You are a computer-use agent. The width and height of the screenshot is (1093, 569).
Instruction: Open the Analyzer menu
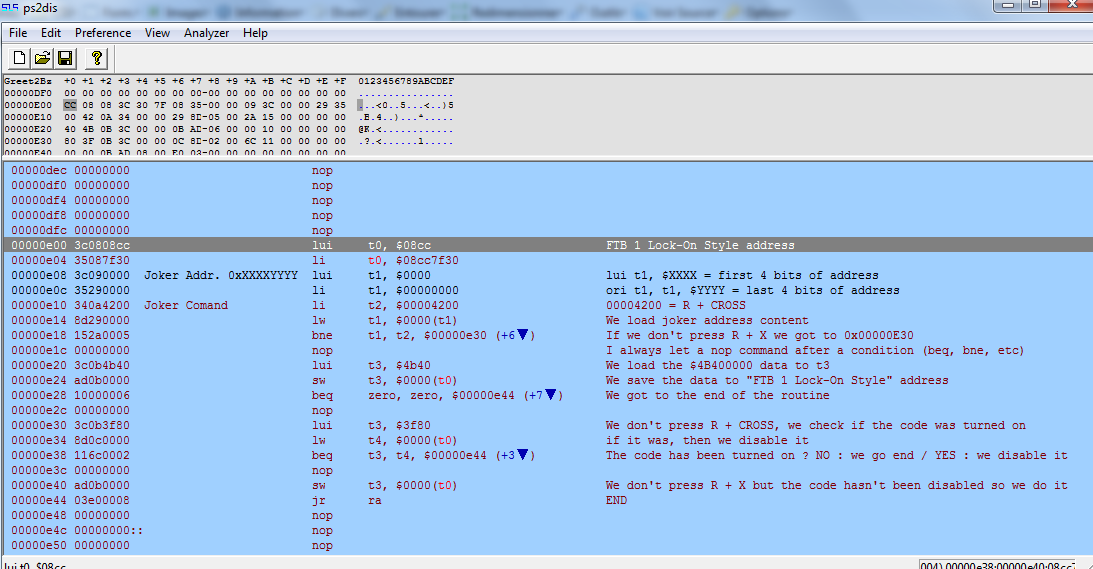pos(207,33)
